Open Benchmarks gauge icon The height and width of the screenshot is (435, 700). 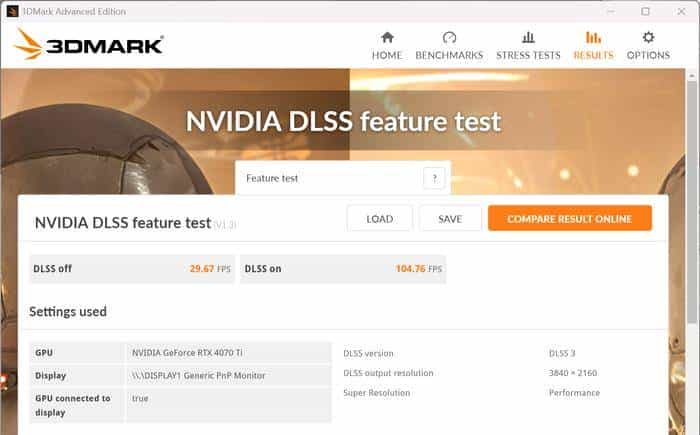tap(449, 38)
